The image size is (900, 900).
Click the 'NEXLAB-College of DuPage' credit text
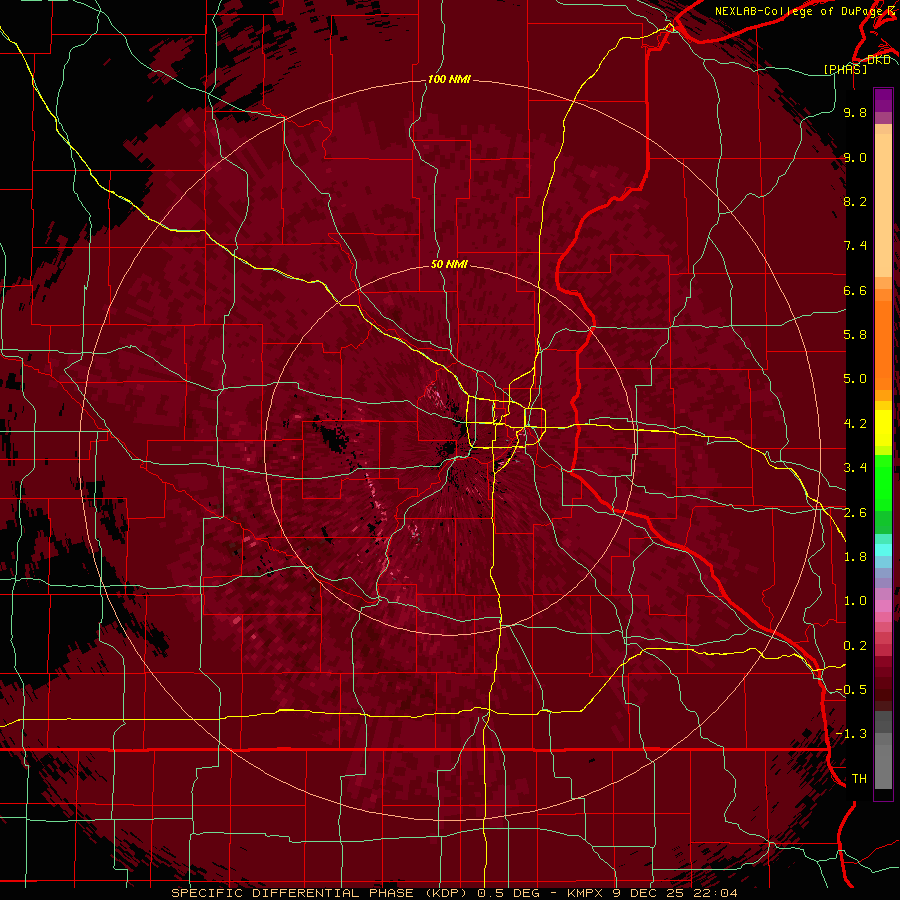[x=798, y=11]
